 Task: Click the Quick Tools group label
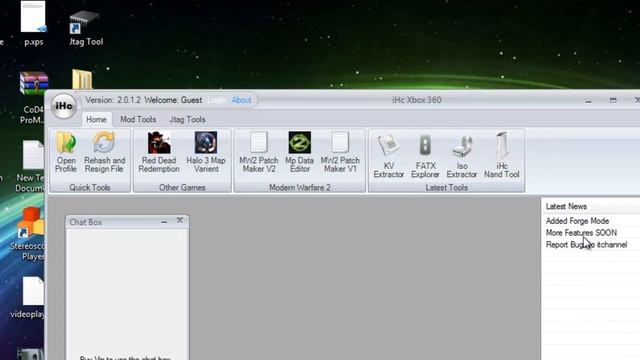tap(90, 188)
